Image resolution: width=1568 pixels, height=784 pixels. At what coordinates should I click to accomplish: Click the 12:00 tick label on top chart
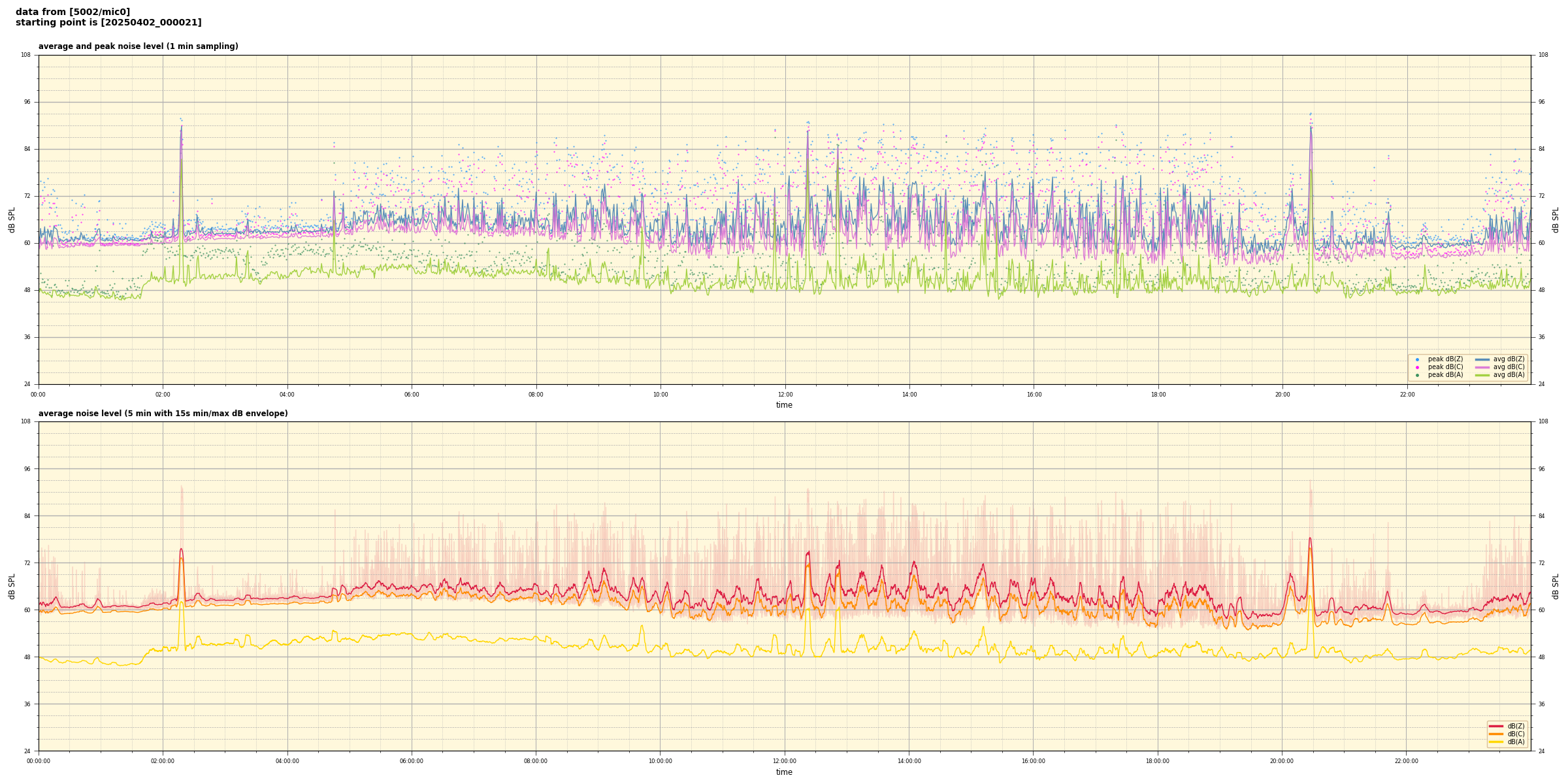point(785,395)
